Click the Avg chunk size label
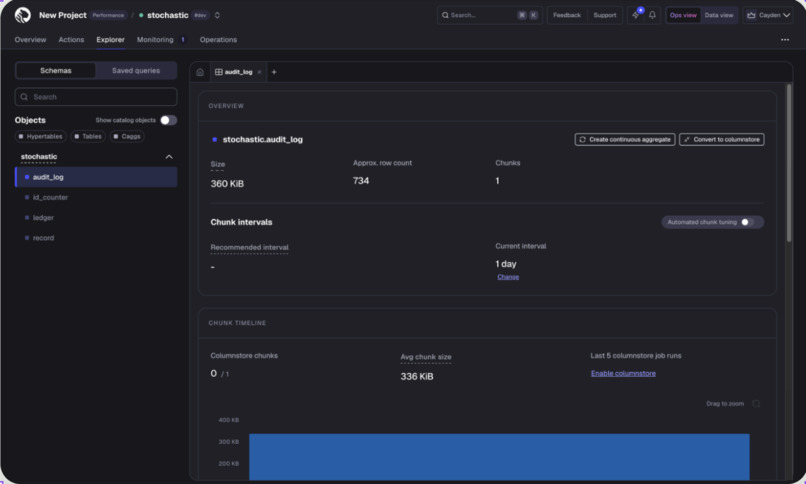 [x=426, y=357]
